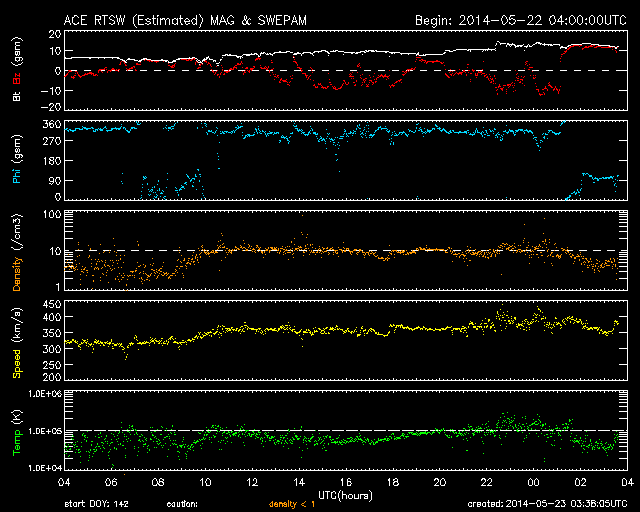Click the "200" tick on the Speed axis
Viewport: 640px width, 512px height.
coord(52,377)
